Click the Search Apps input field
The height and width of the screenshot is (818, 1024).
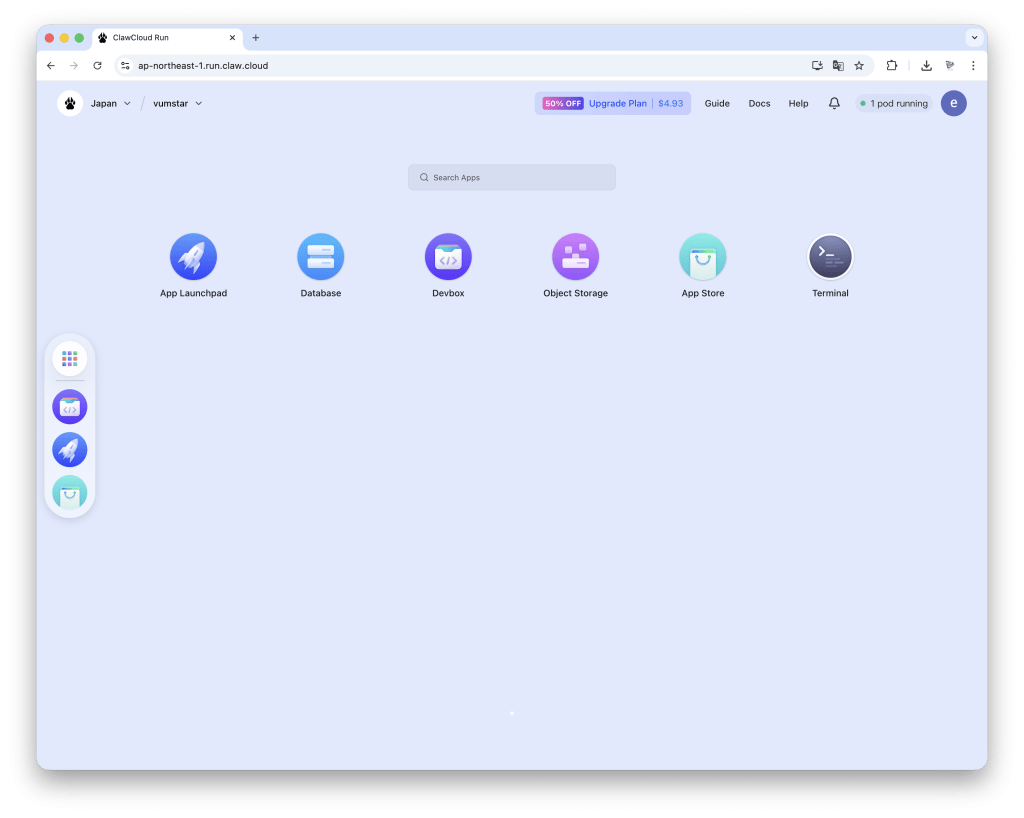tap(512, 177)
